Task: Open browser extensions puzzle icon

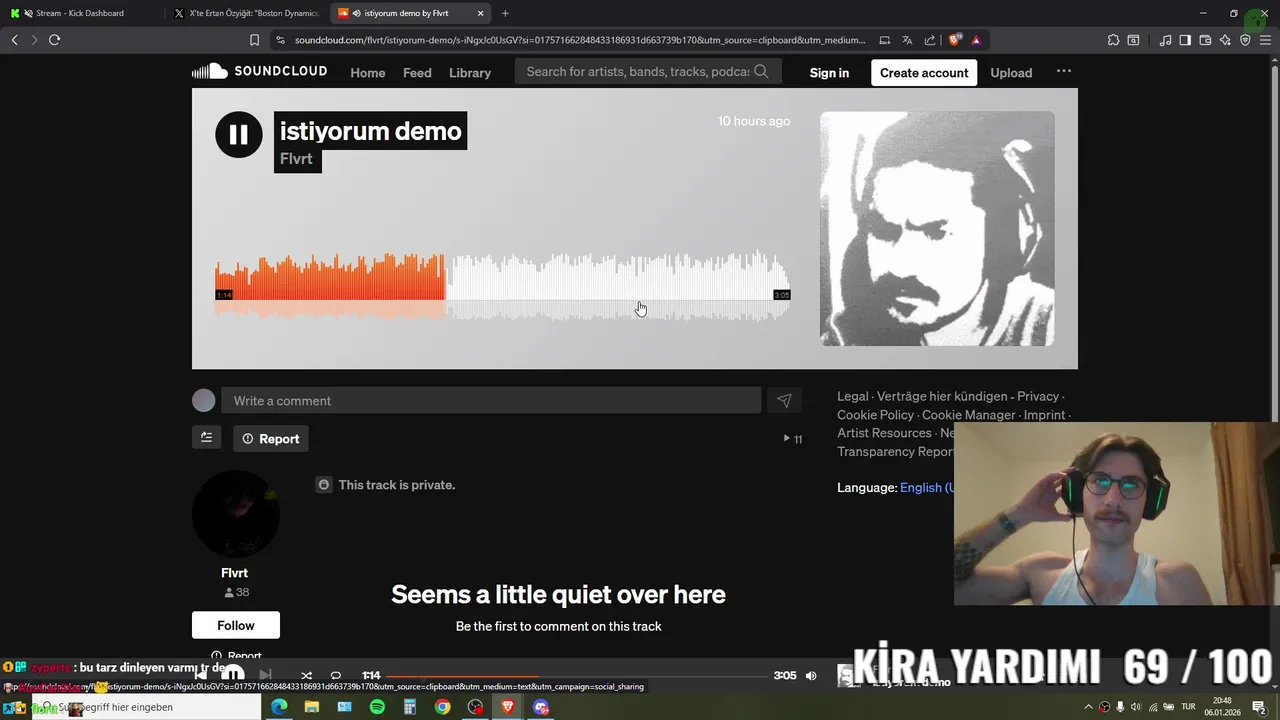Action: [x=1113, y=40]
